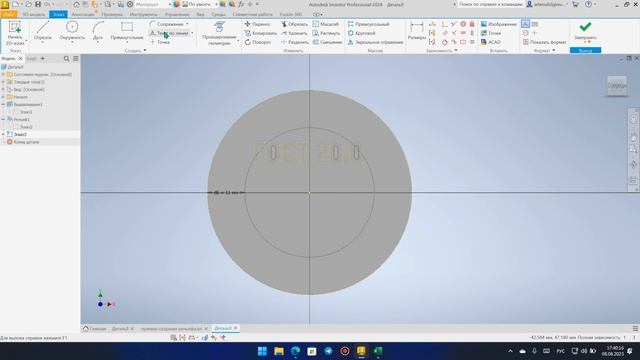
Task: Search the model browser
Action: [x=67, y=59]
